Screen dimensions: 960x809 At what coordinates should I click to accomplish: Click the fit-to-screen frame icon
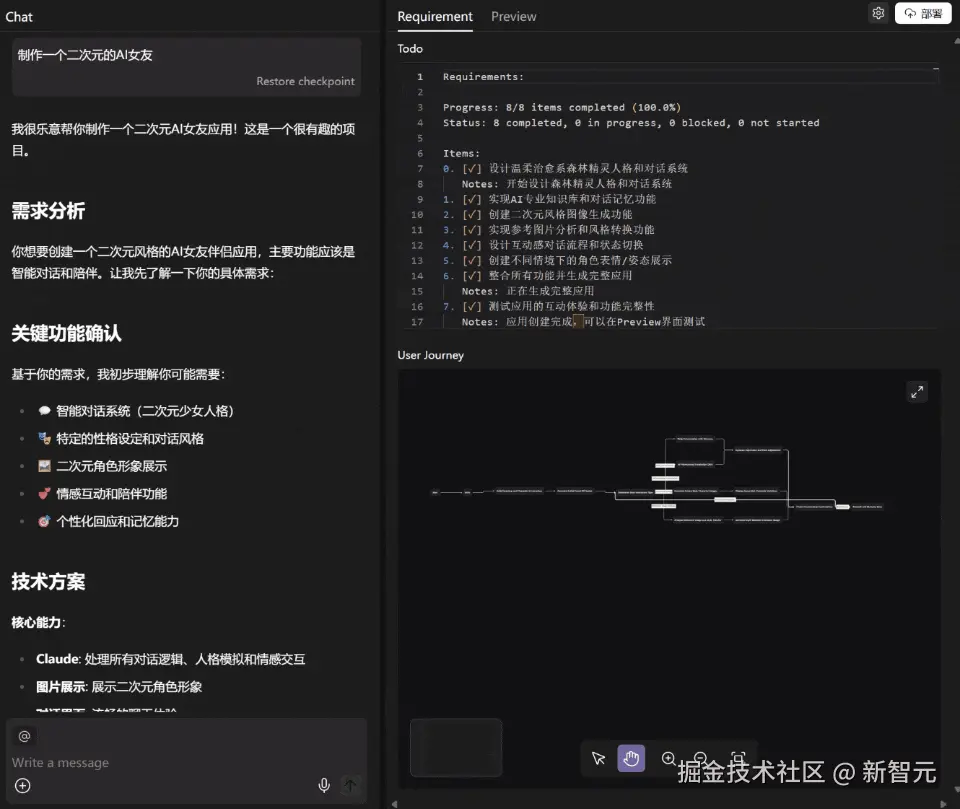pyautogui.click(x=735, y=758)
